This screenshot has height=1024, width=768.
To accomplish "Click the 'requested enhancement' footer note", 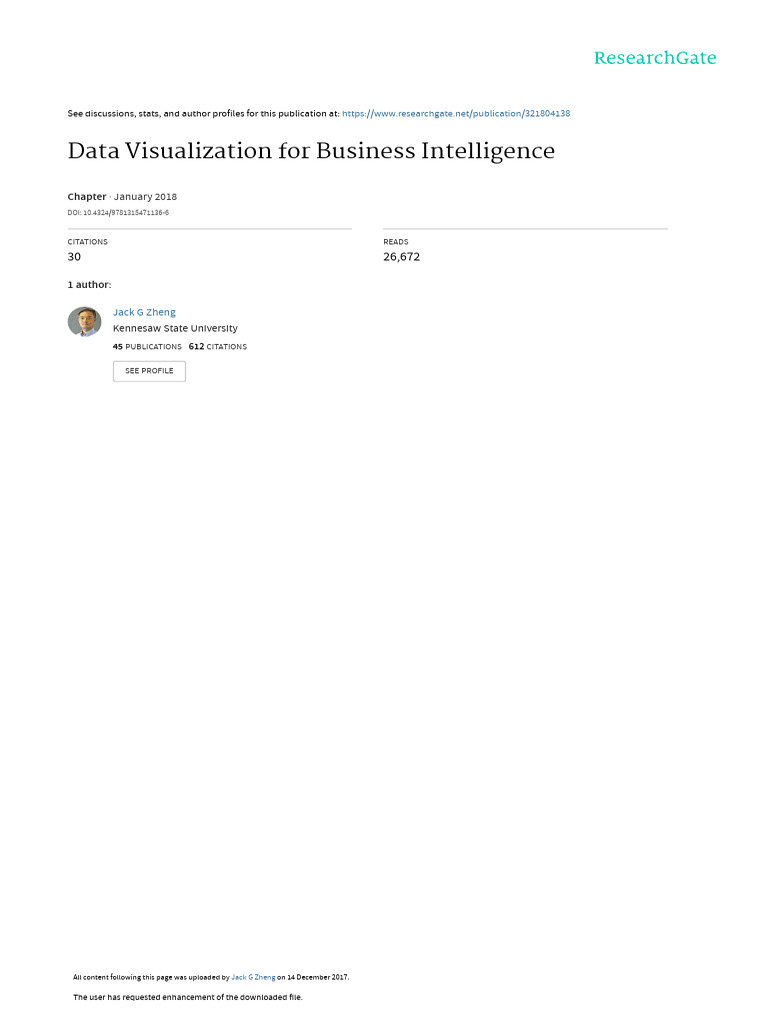I will [188, 997].
